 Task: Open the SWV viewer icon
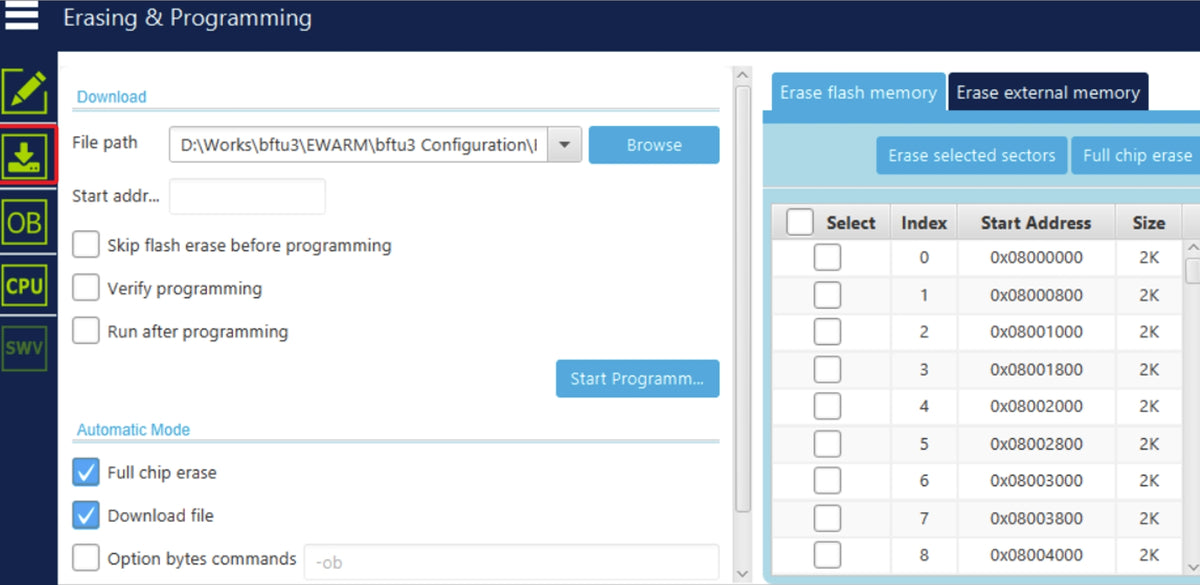tap(24, 349)
